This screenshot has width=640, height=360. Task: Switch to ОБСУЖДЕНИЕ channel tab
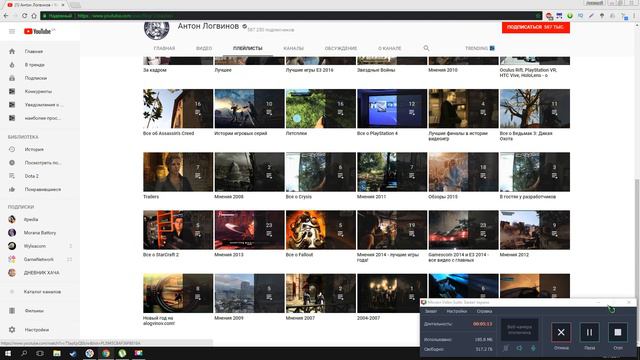pos(341,48)
